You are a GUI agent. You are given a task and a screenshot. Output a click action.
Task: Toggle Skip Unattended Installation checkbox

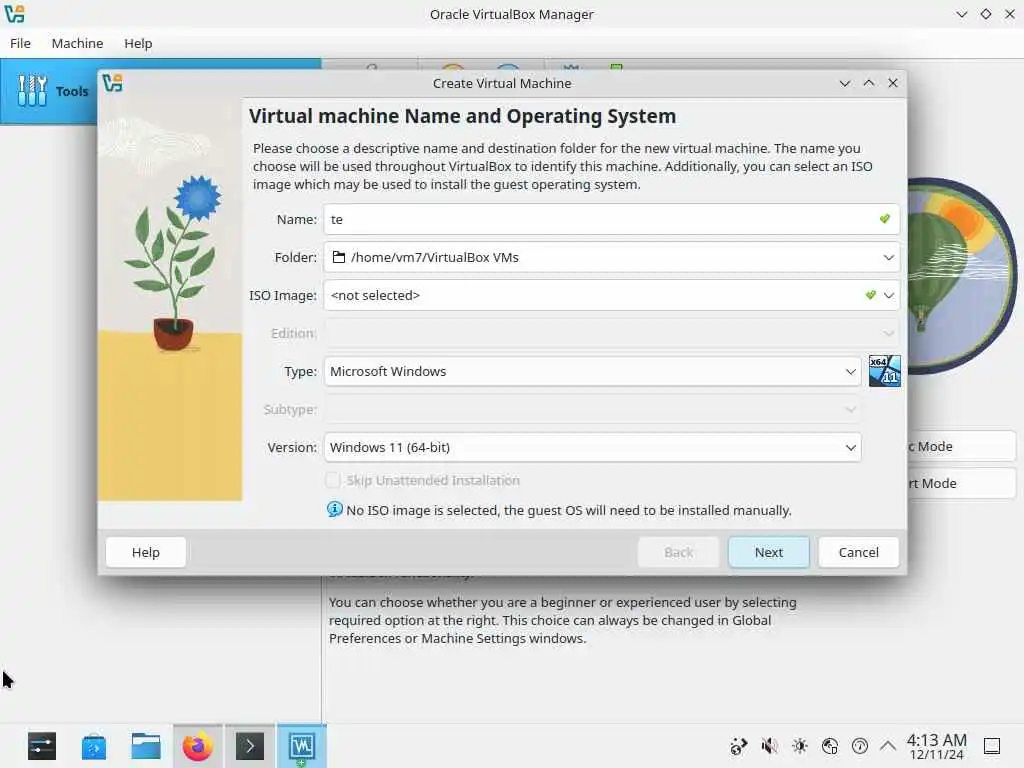tap(333, 480)
